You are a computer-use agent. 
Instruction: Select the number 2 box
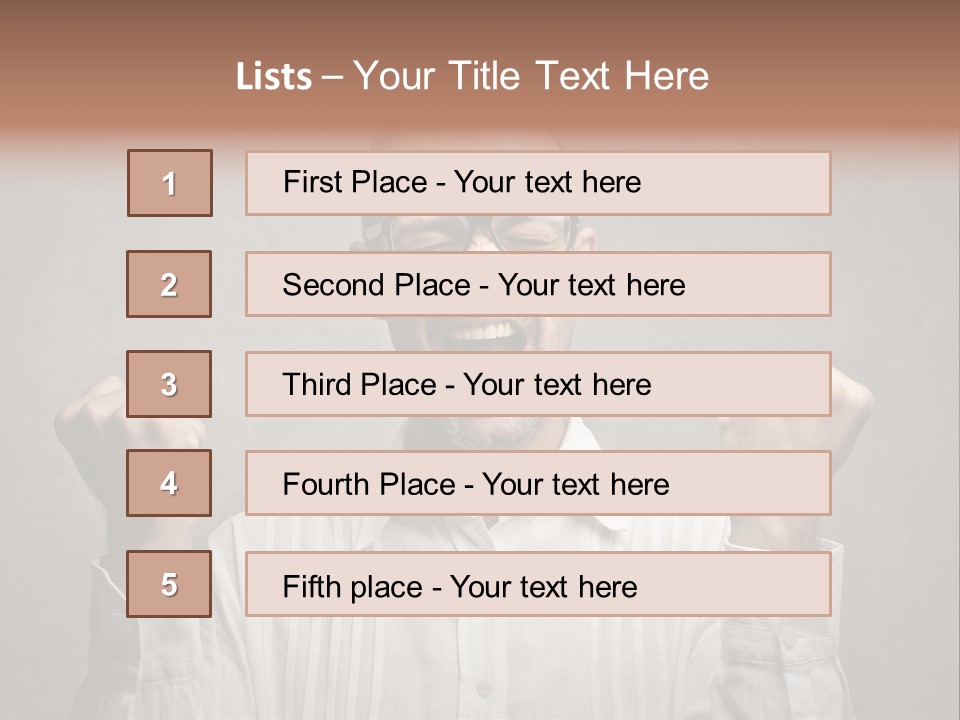169,284
